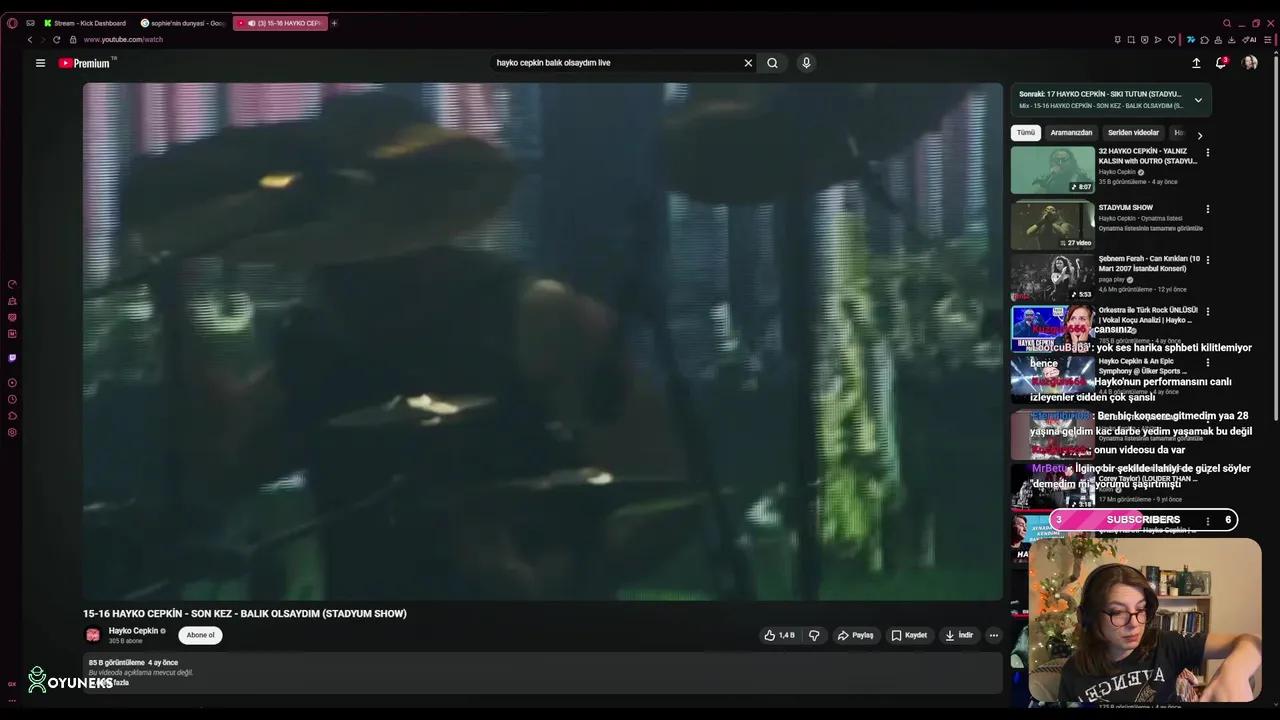The image size is (1280, 720).
Task: Open more actions three-dot menu under video
Action: coord(993,635)
